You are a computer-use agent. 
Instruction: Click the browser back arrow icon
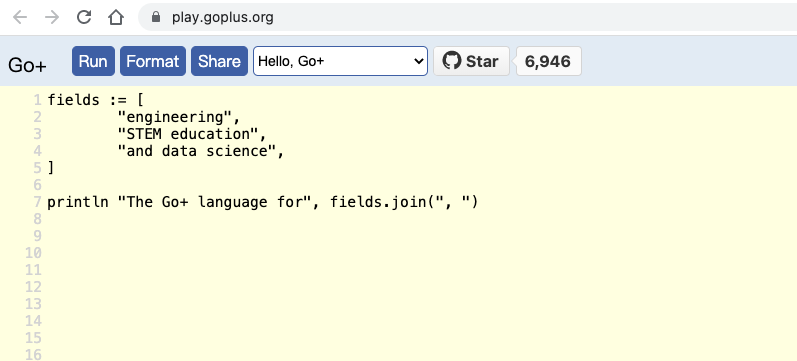click(20, 17)
